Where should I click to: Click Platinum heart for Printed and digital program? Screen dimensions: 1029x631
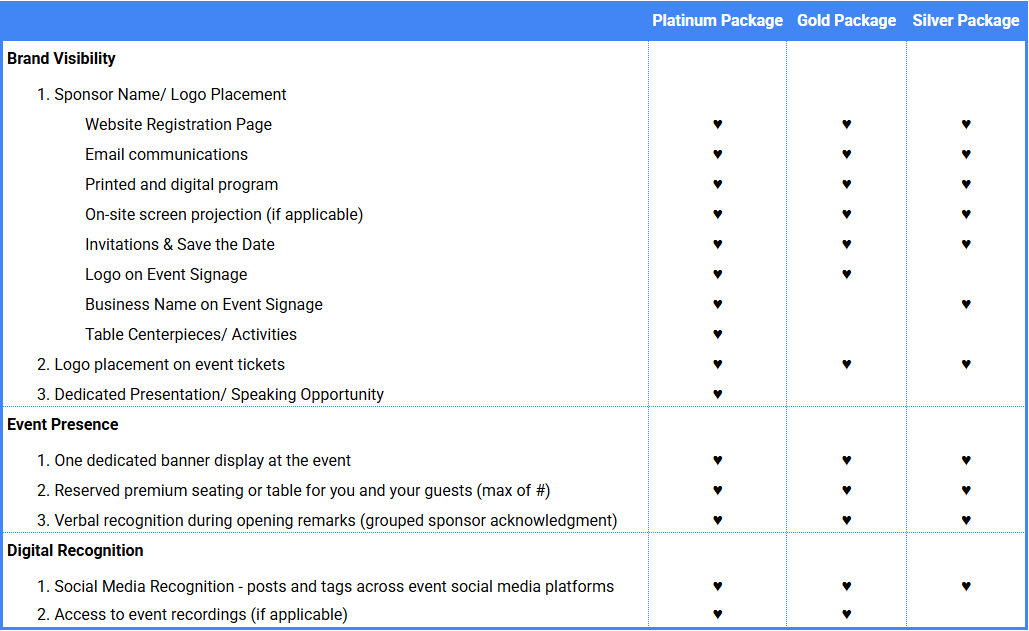pyautogui.click(x=717, y=184)
